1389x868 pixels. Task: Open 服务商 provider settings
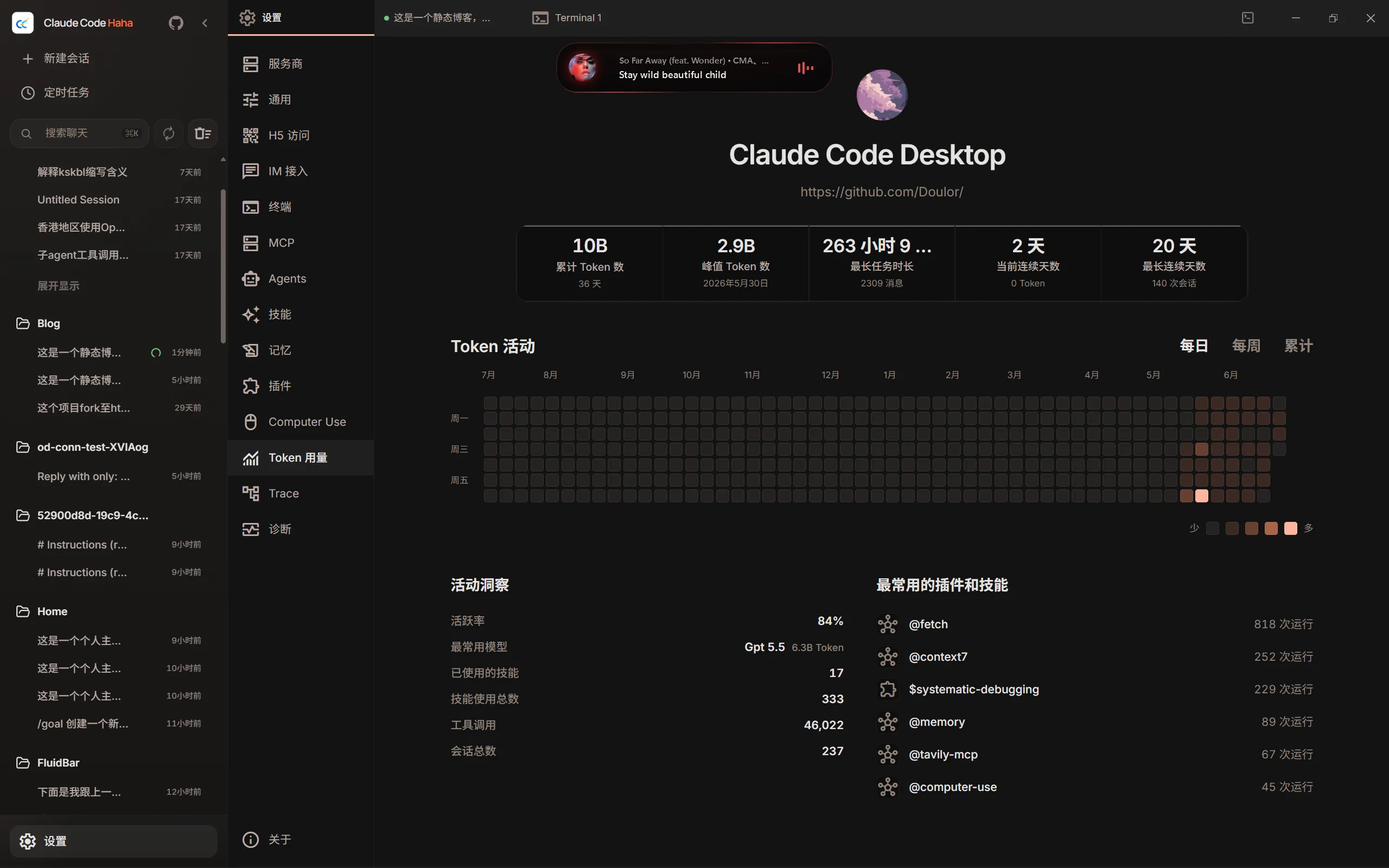[301, 63]
